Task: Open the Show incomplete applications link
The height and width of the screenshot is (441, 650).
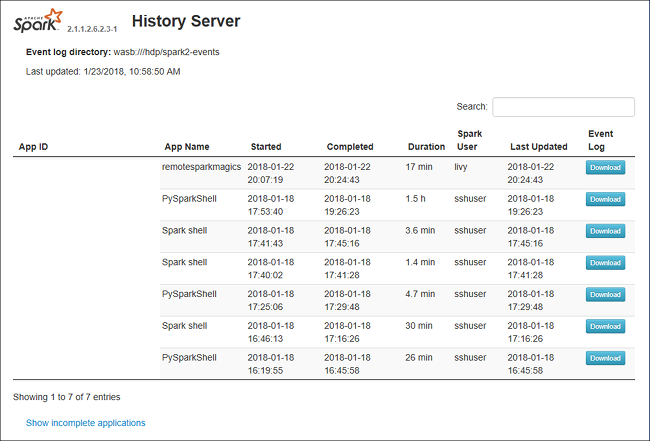Action: point(85,423)
